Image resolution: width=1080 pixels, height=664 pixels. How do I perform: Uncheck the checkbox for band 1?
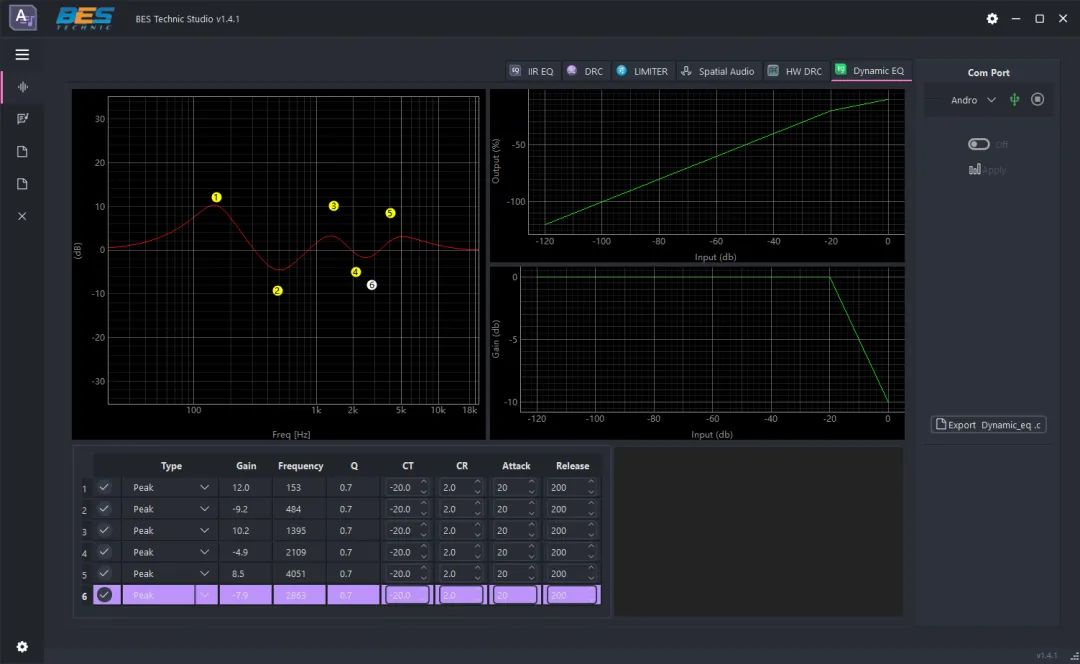point(104,488)
